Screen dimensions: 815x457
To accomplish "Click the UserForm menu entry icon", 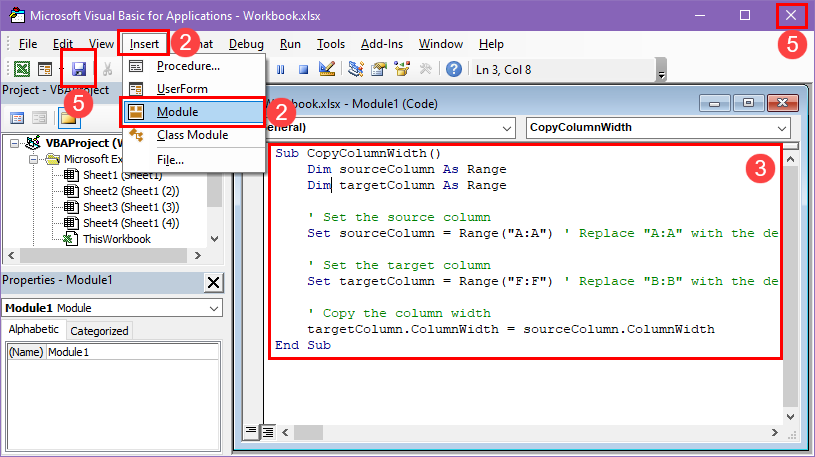I will pyautogui.click(x=136, y=89).
